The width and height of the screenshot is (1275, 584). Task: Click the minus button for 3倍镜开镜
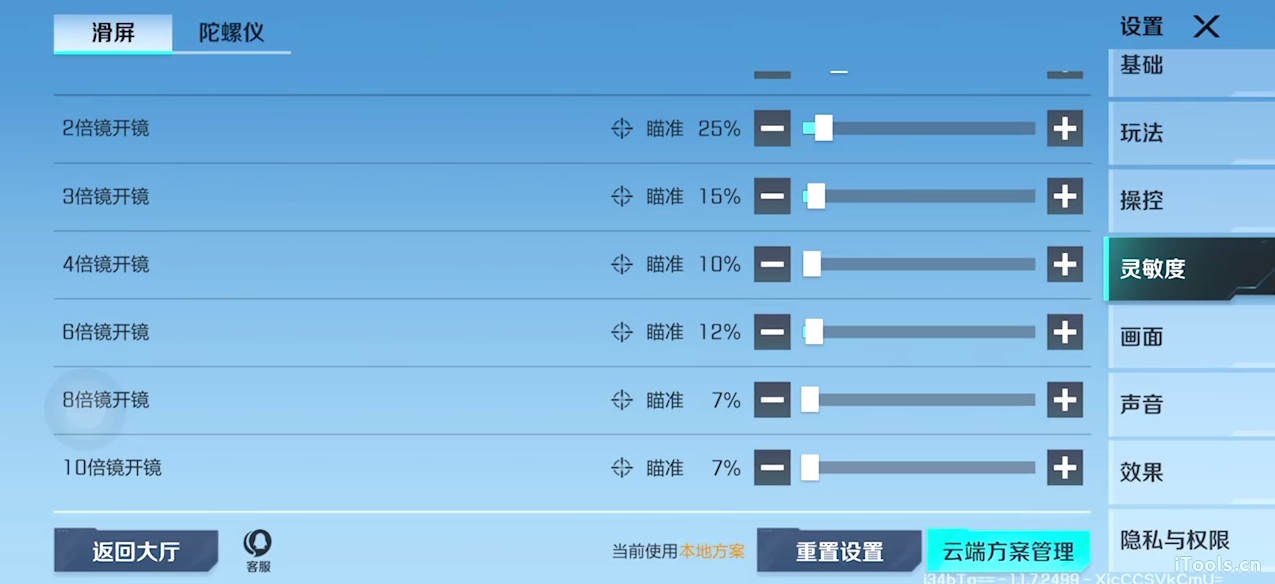[x=772, y=196]
